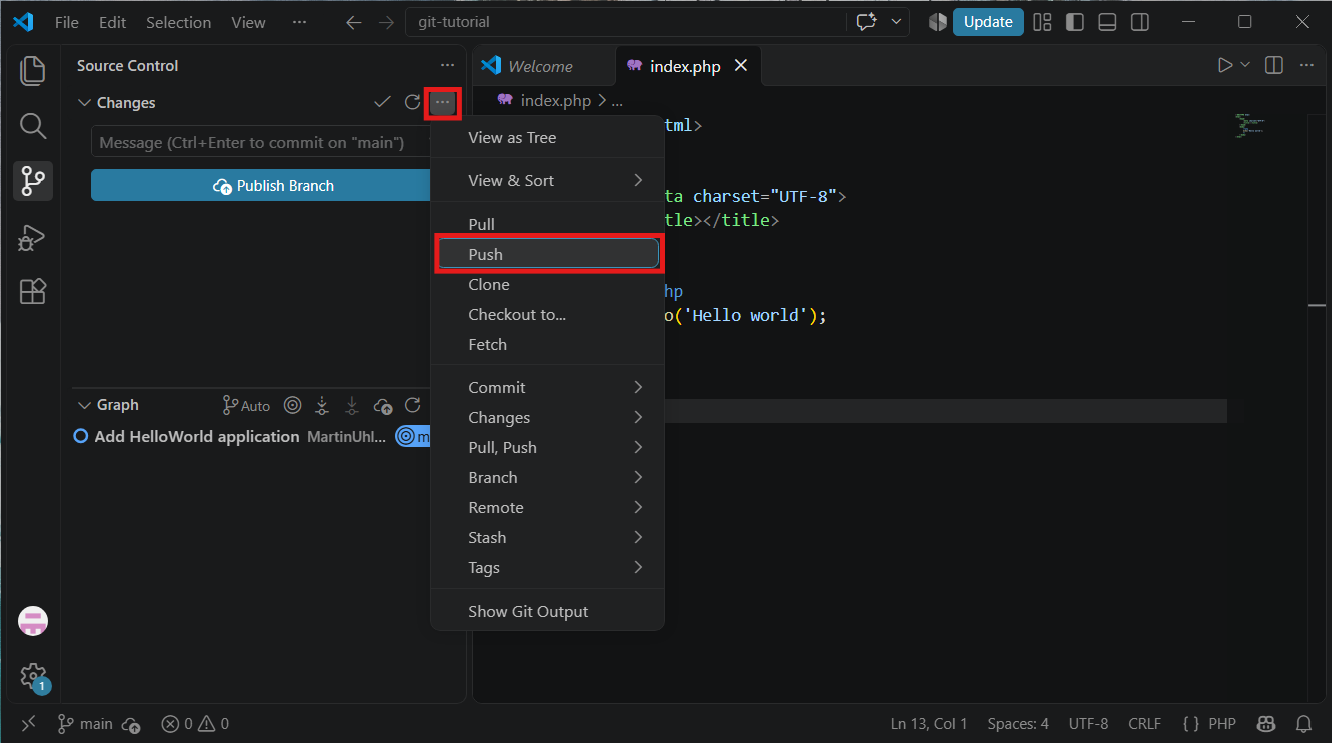Expand the Remote submenu
This screenshot has height=743, width=1332.
point(548,507)
